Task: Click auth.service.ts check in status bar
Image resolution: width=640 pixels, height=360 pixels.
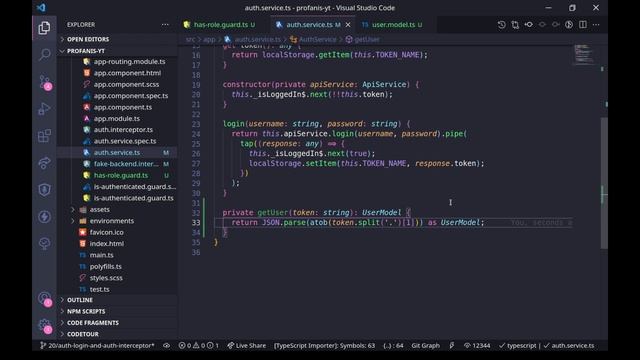Action: point(569,345)
